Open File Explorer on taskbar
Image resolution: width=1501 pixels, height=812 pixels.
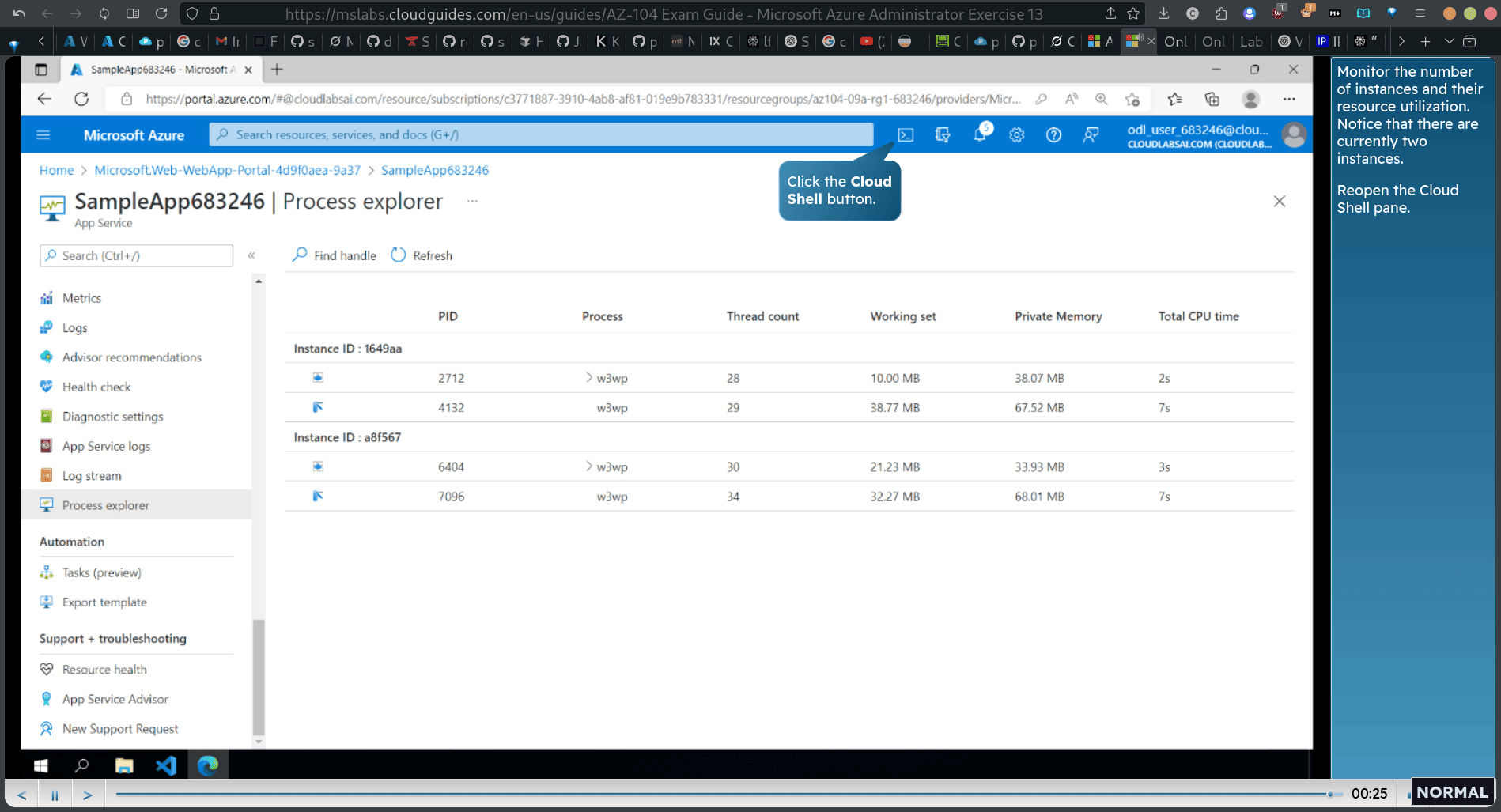pyautogui.click(x=124, y=765)
